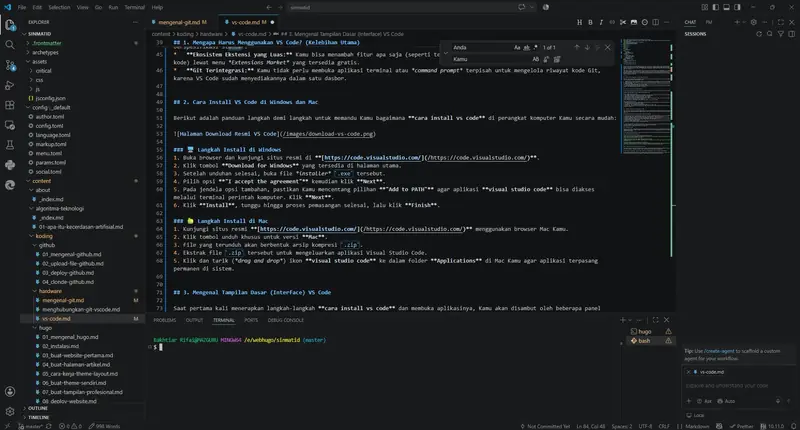
Task: Toggle Replace row chevron in find widget
Action: [x=445, y=53]
